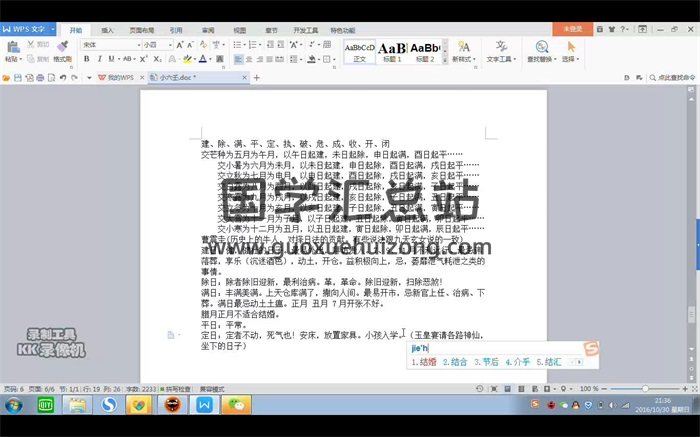
Task: Click the show/hide table grid icon
Action: 327,45
